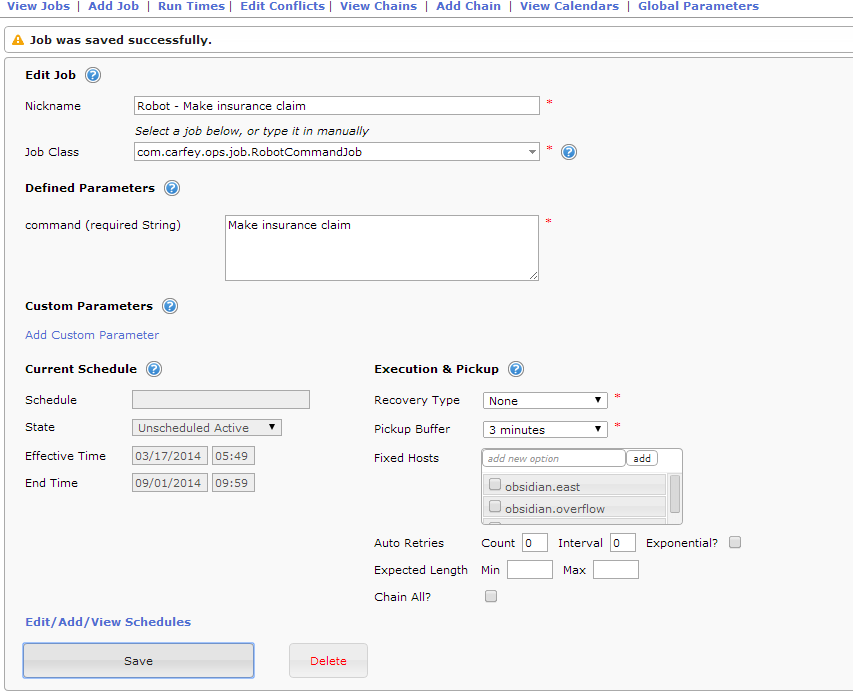Check the obsidian.east host checkbox

pyautogui.click(x=495, y=485)
